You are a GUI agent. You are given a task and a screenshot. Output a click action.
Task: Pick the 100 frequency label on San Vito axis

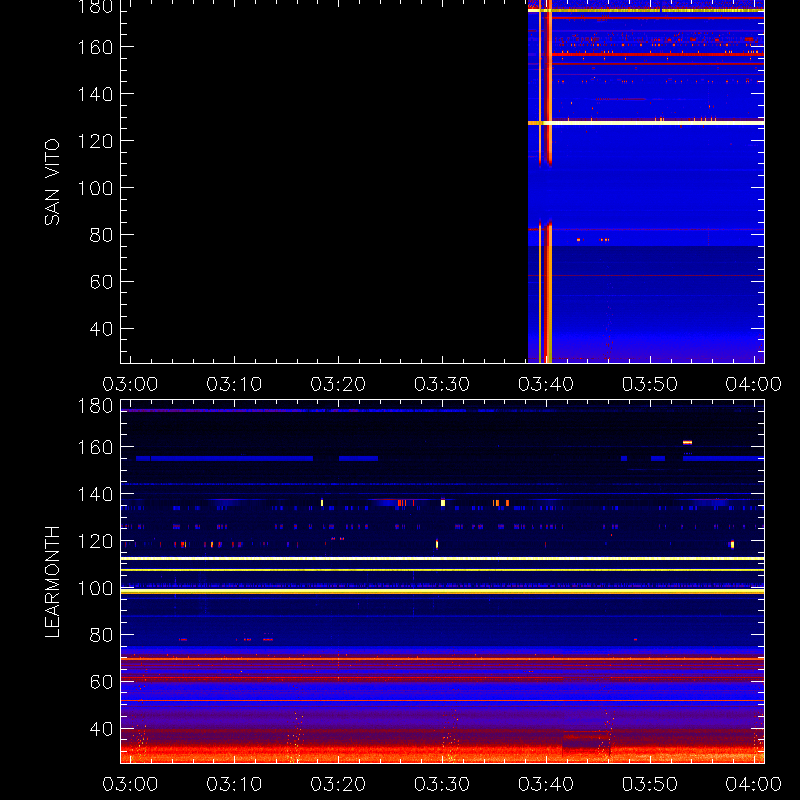click(95, 188)
